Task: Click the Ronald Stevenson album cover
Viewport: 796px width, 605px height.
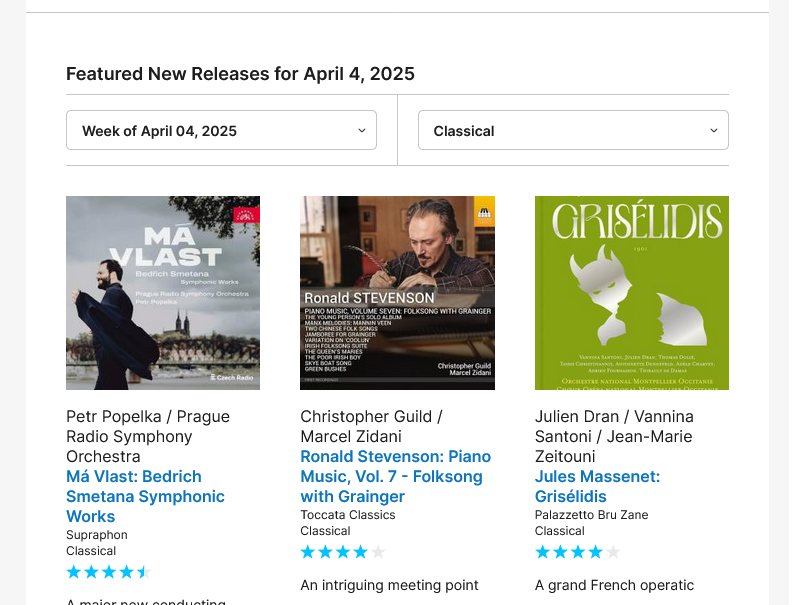Action: tap(397, 293)
